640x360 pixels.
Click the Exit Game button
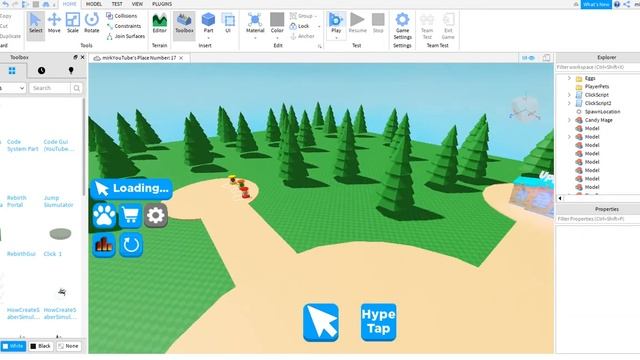448,26
